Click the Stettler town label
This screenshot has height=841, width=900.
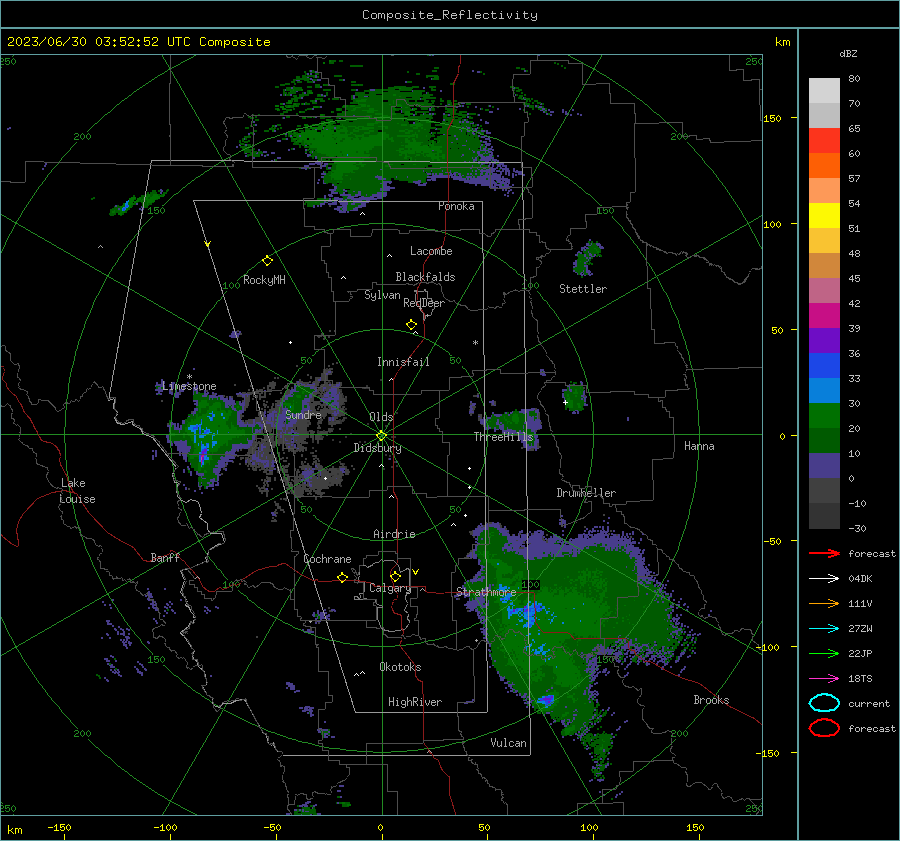583,289
